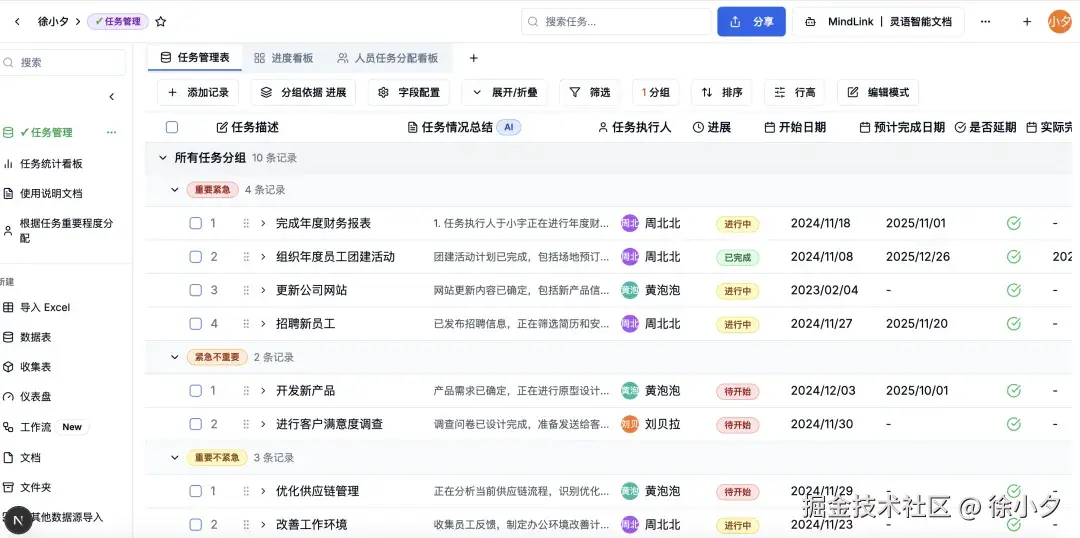Image resolution: width=1080 pixels, height=538 pixels.
Task: Click 进行中 tag in 完成年度财务报表 row
Action: 738,224
